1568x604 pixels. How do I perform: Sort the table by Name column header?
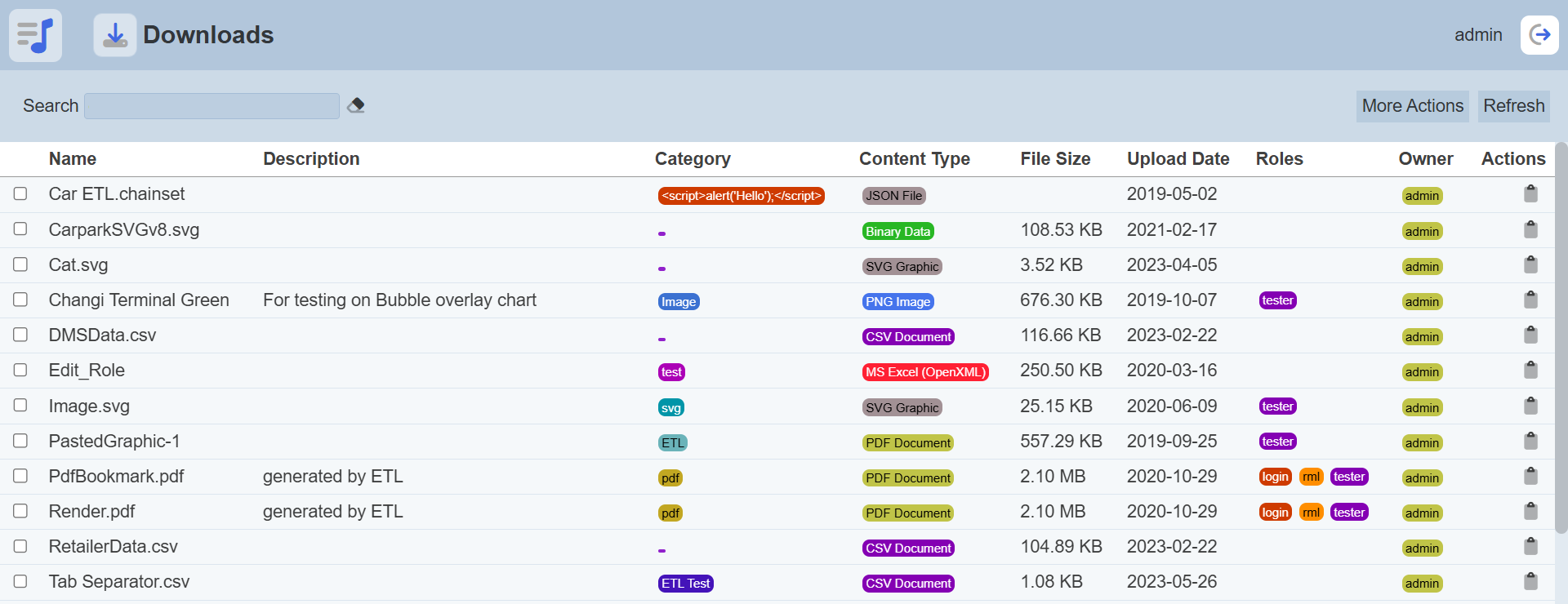coord(73,159)
